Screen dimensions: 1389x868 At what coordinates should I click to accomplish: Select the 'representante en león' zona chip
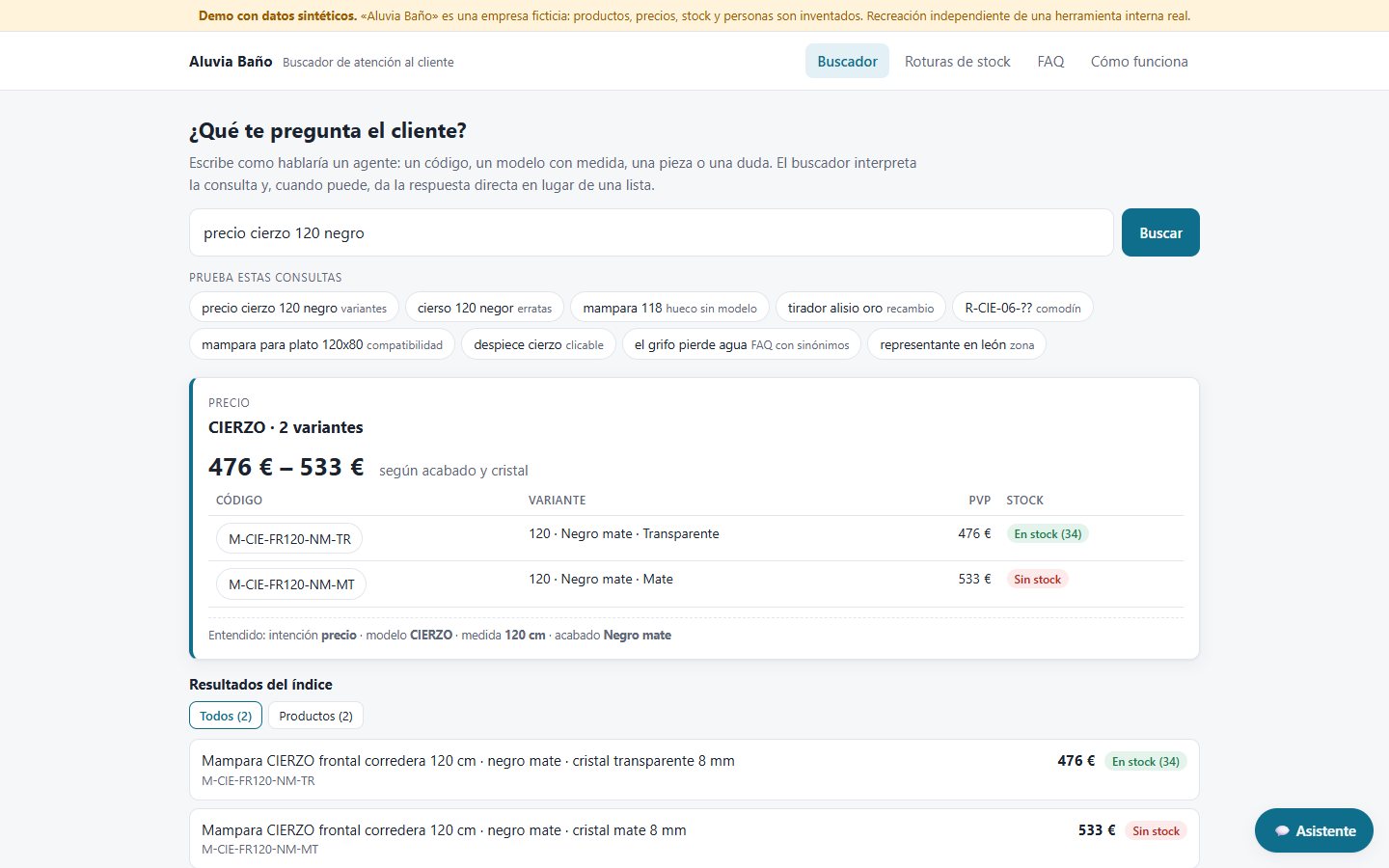click(957, 344)
